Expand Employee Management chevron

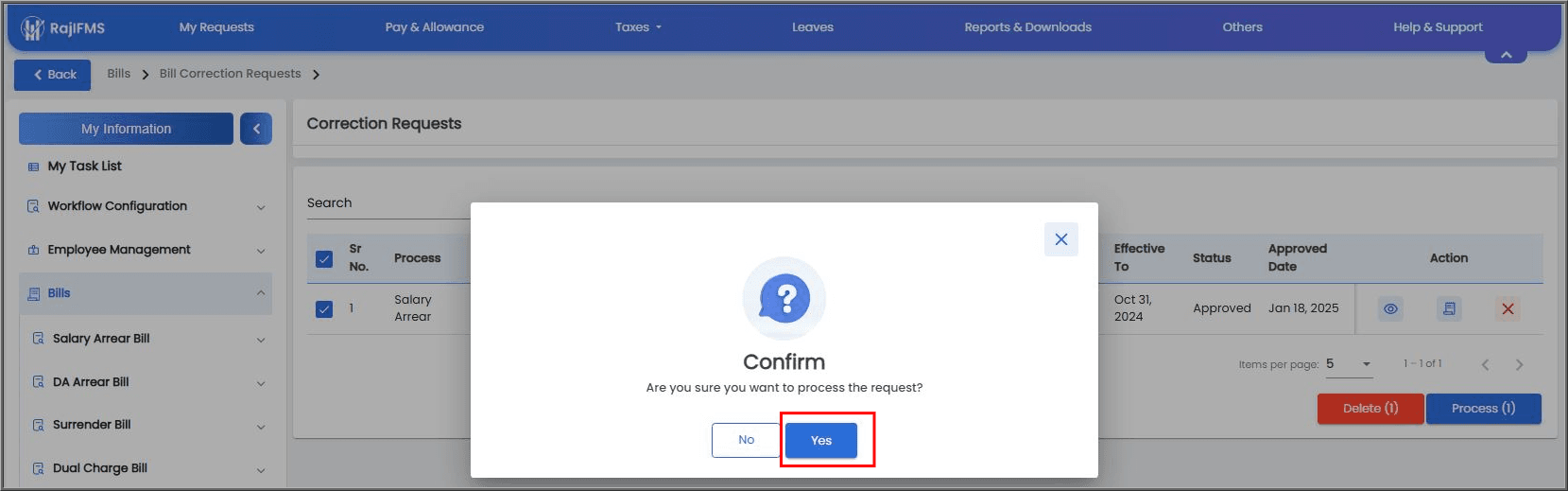point(261,251)
